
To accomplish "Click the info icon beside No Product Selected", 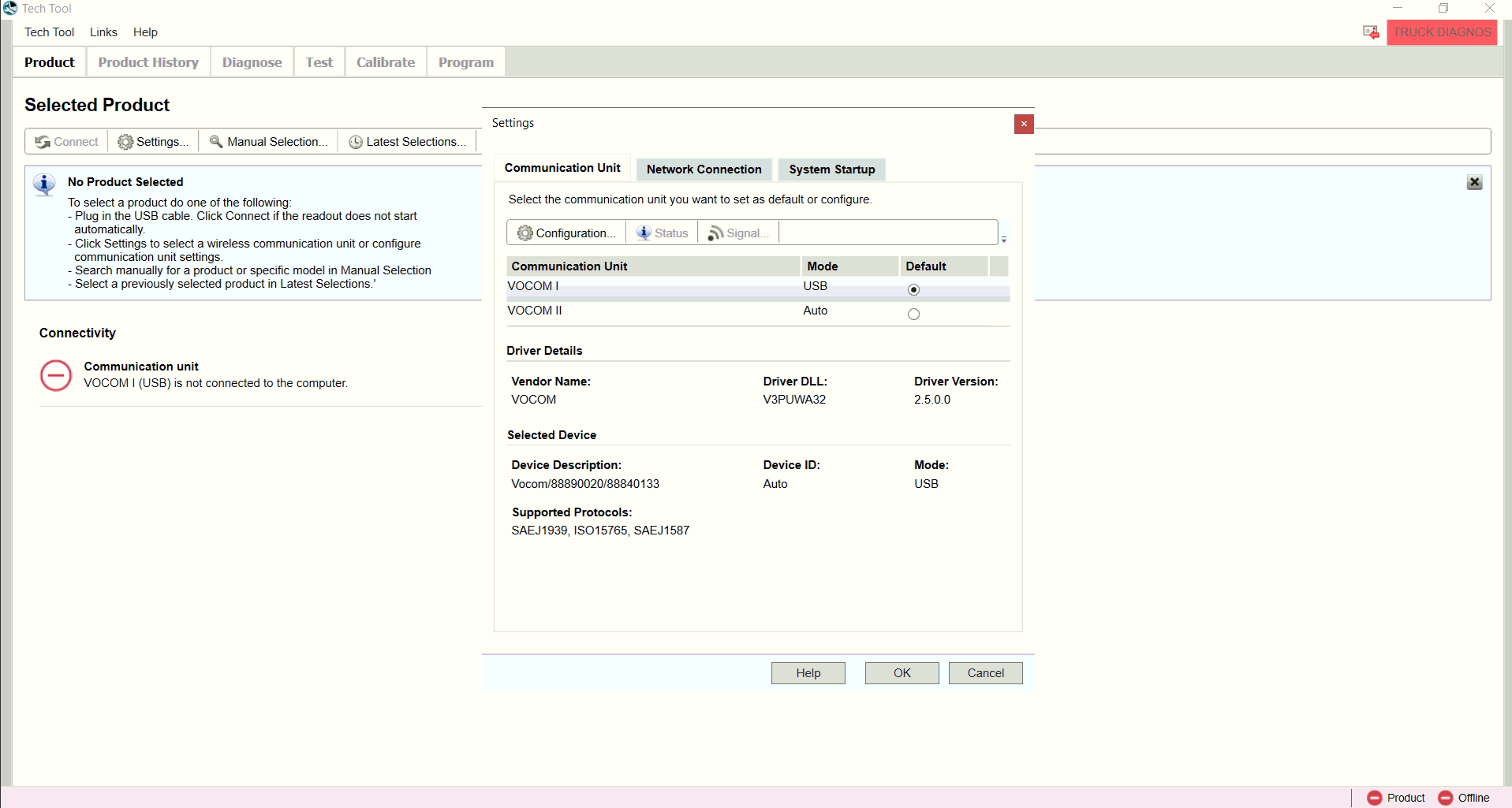I will (44, 185).
